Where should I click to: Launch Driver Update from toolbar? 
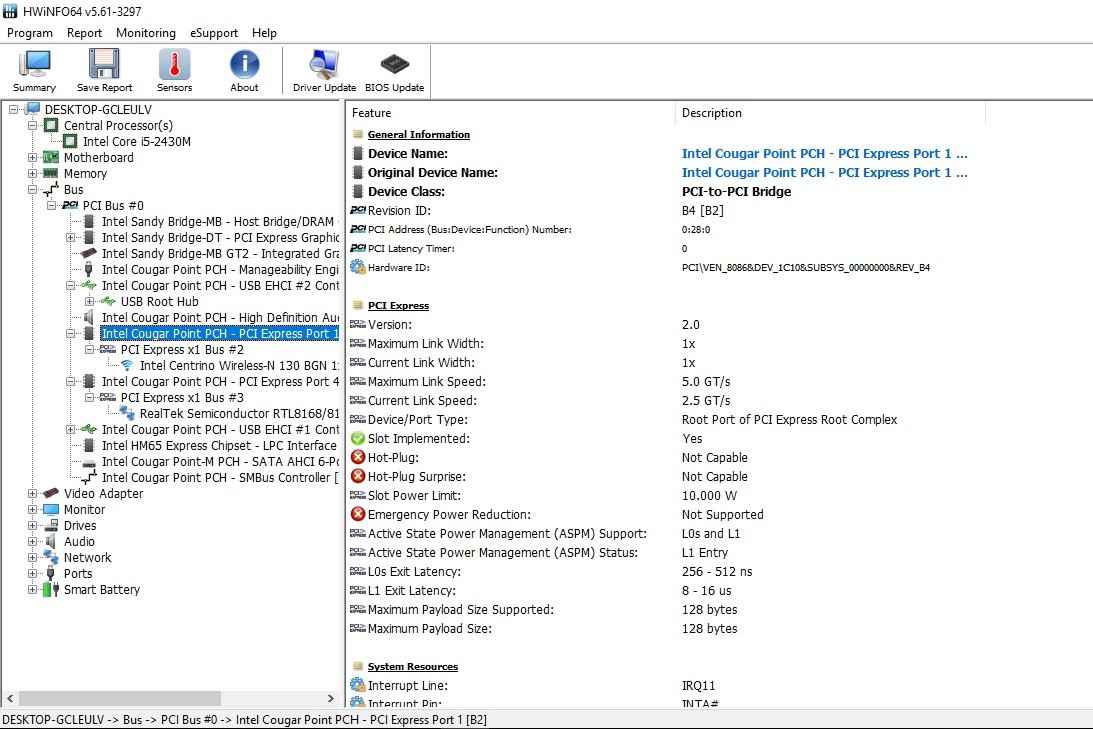pyautogui.click(x=324, y=70)
